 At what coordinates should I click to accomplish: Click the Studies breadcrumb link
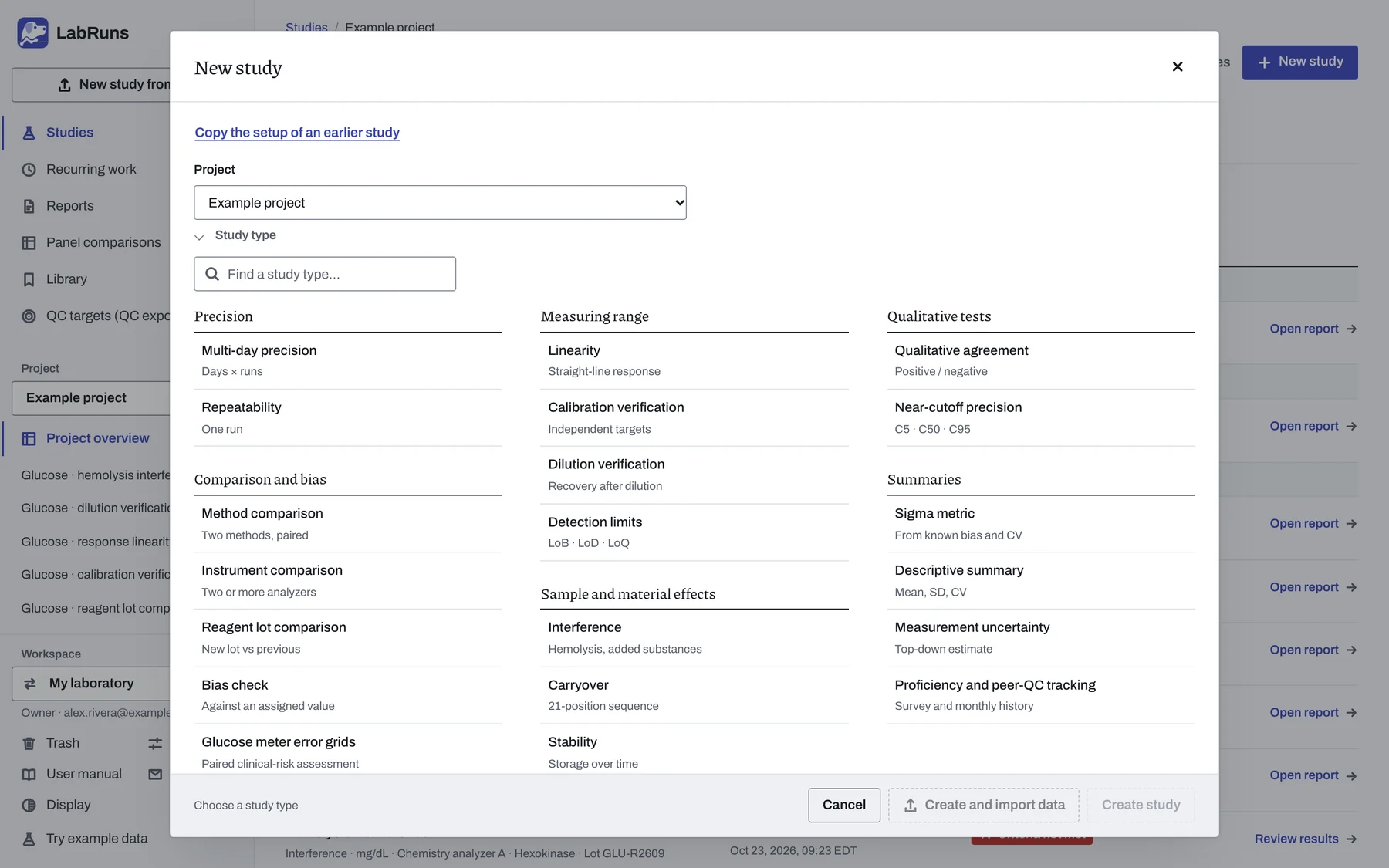[x=306, y=28]
